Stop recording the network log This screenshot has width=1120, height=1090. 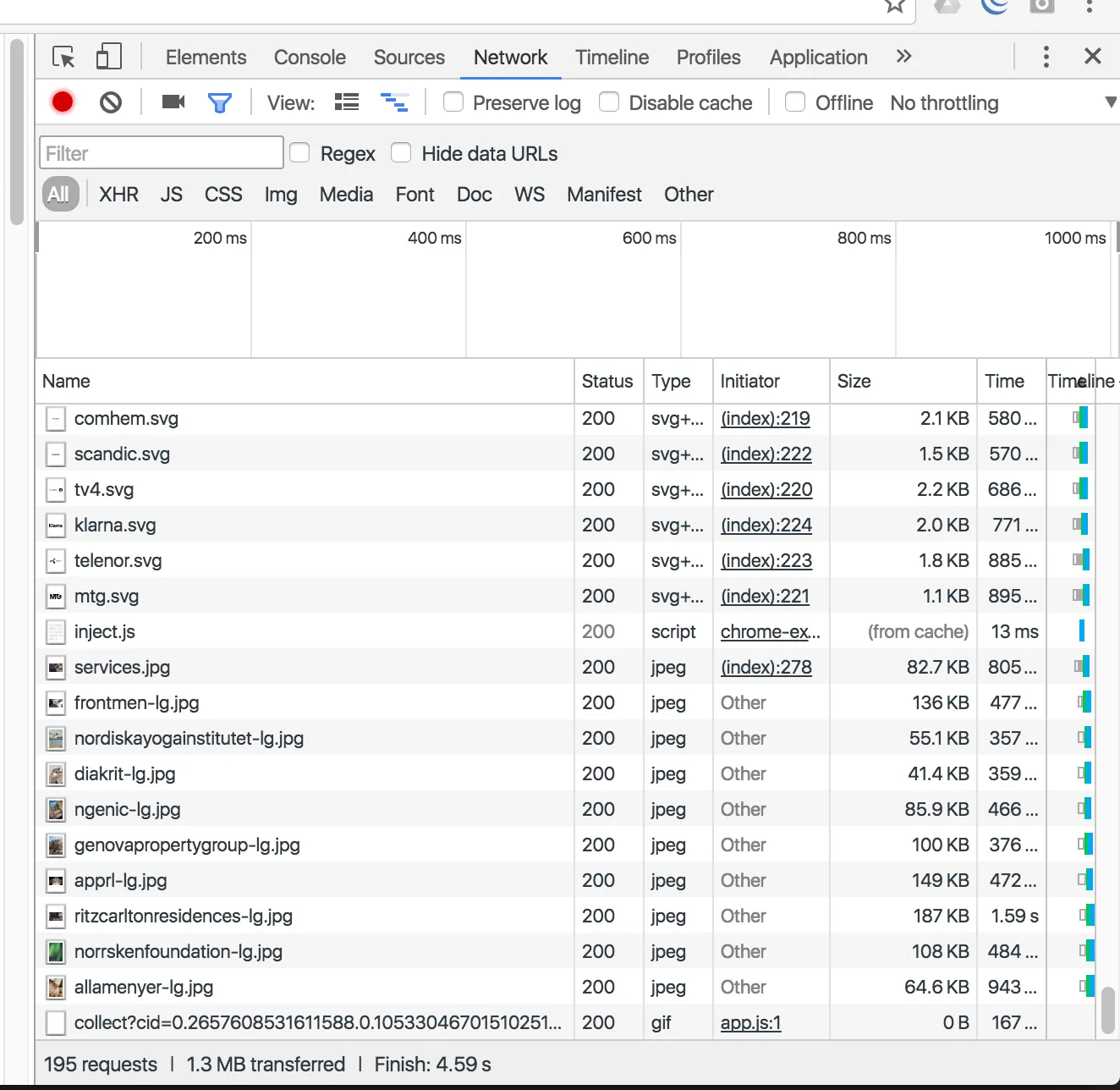[x=62, y=102]
